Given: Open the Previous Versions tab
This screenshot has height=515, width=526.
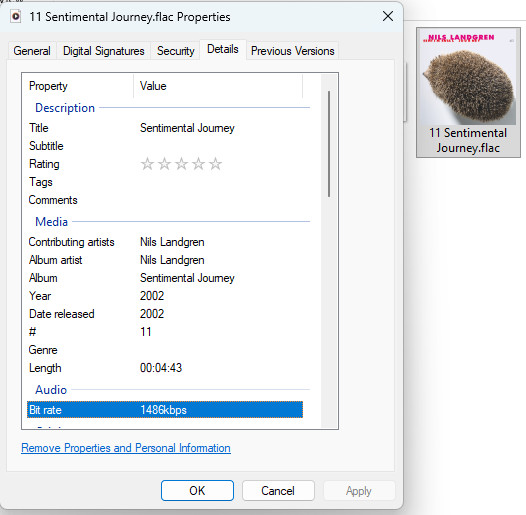Looking at the screenshot, I should [293, 51].
